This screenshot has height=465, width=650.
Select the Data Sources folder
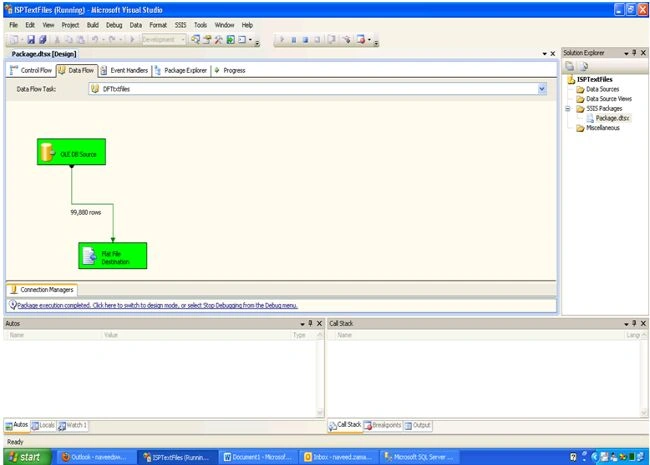click(597, 89)
